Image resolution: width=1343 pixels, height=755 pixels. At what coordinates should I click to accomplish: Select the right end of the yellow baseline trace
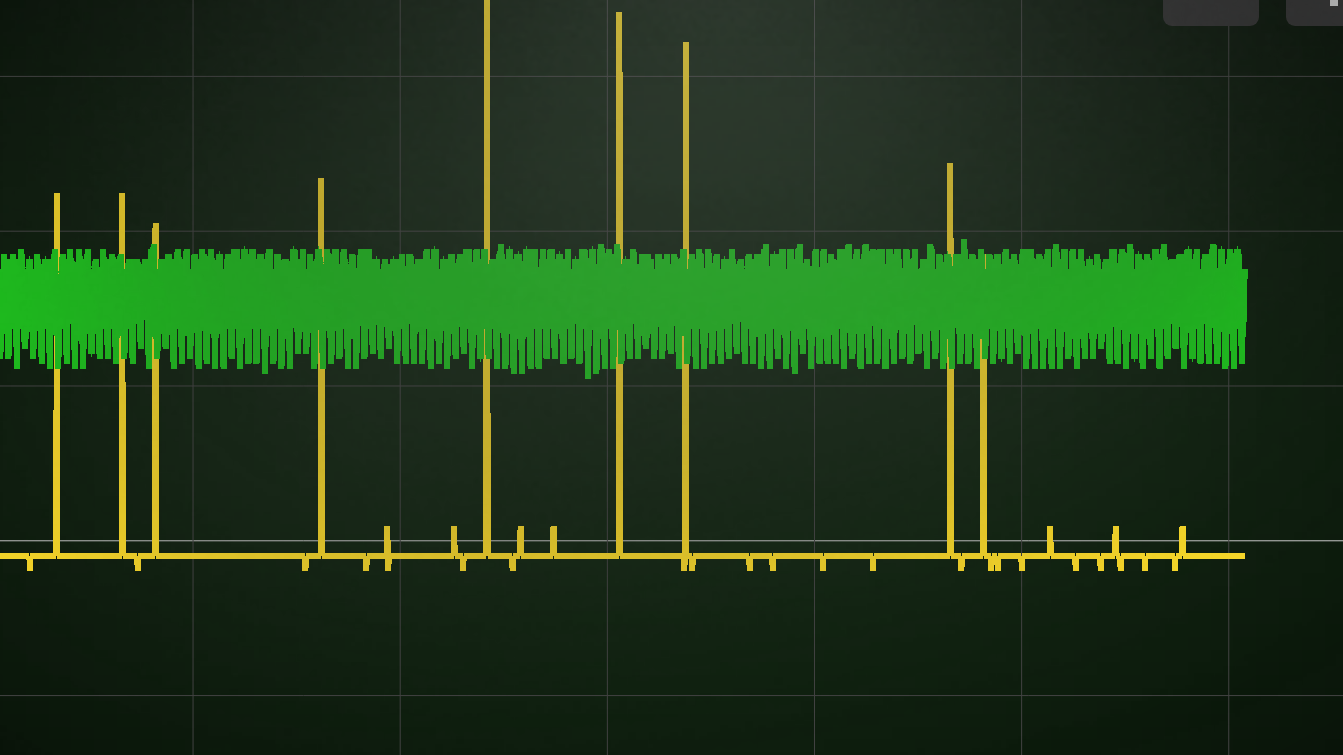point(1241,556)
